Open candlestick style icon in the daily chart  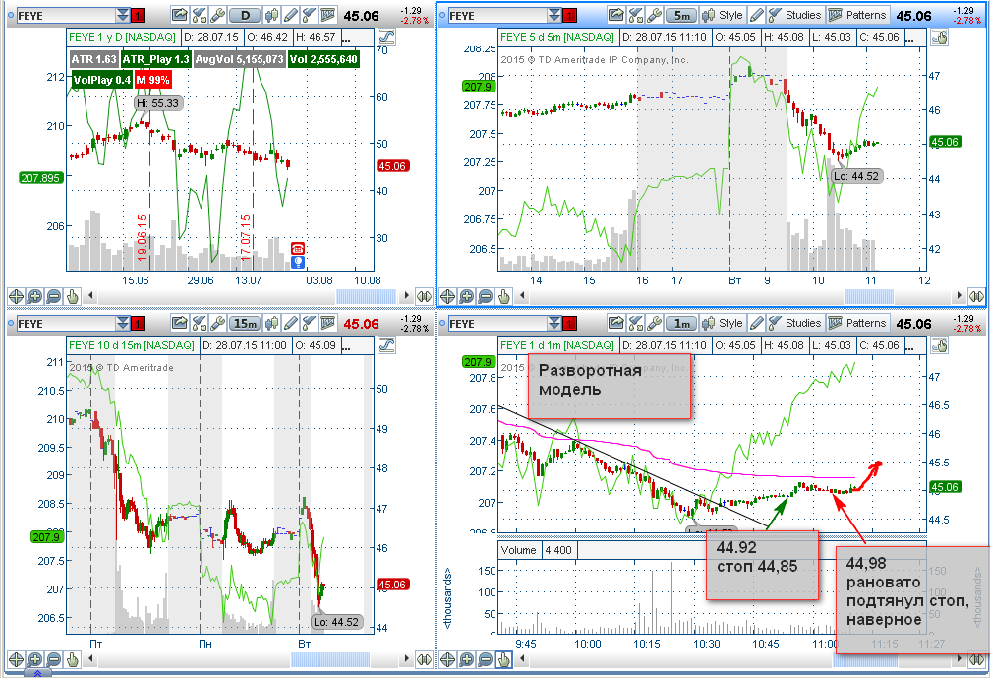click(x=272, y=15)
